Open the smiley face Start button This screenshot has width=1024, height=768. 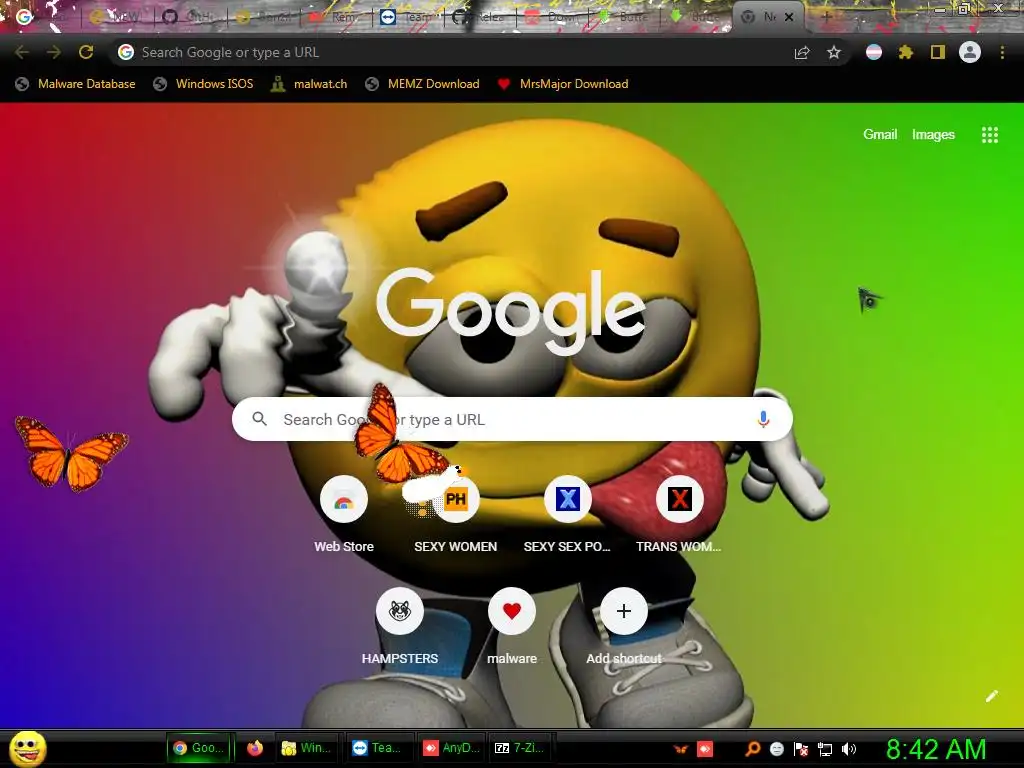pyautogui.click(x=28, y=748)
